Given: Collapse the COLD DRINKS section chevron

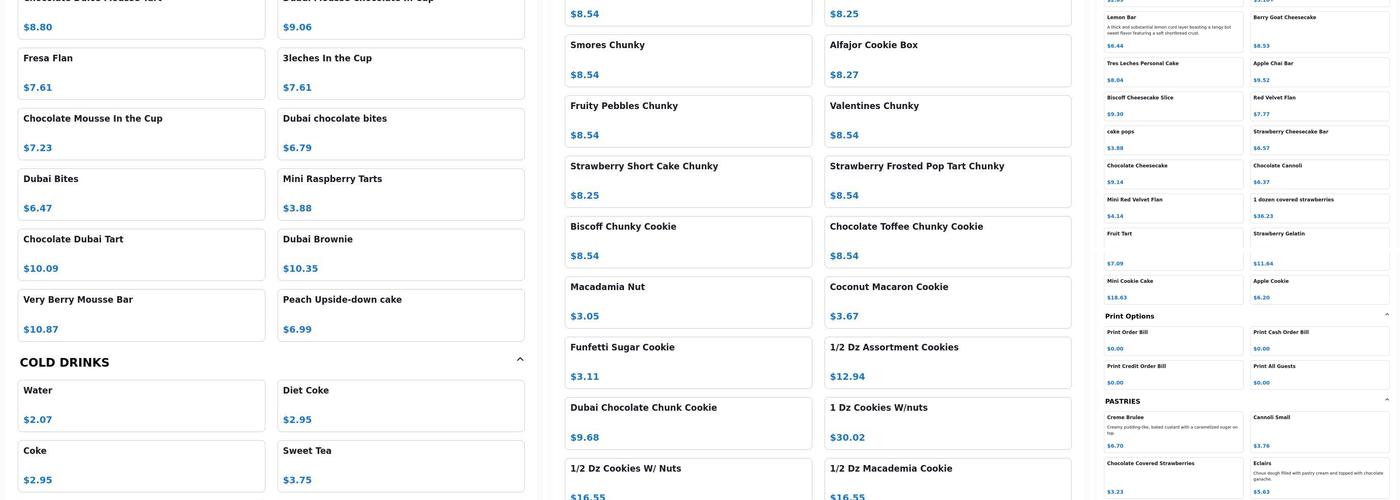Looking at the screenshot, I should [519, 360].
